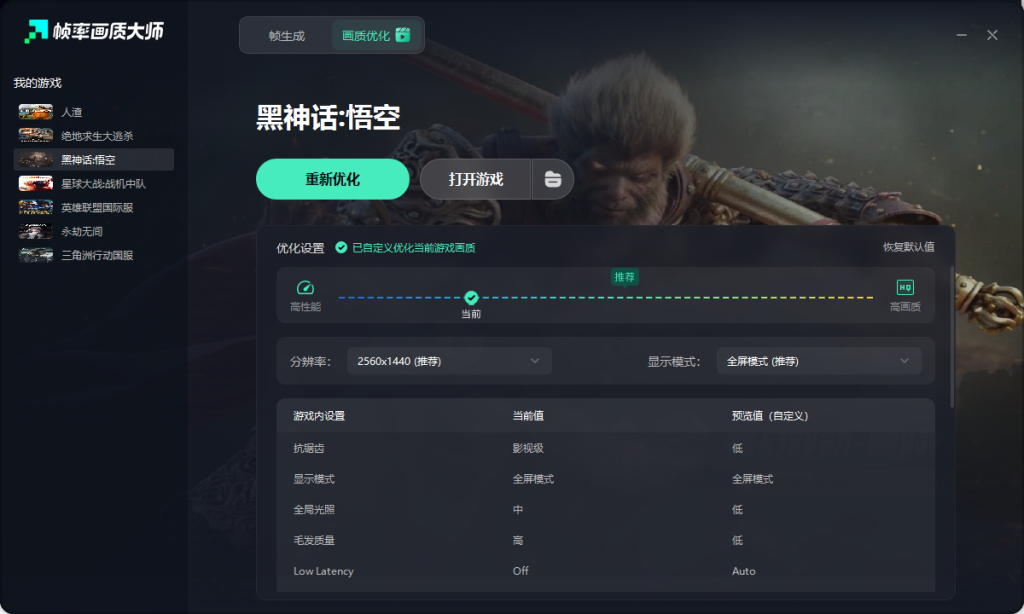Image resolution: width=1024 pixels, height=614 pixels.
Task: Click the 画质优化 tab video icon
Action: point(403,35)
